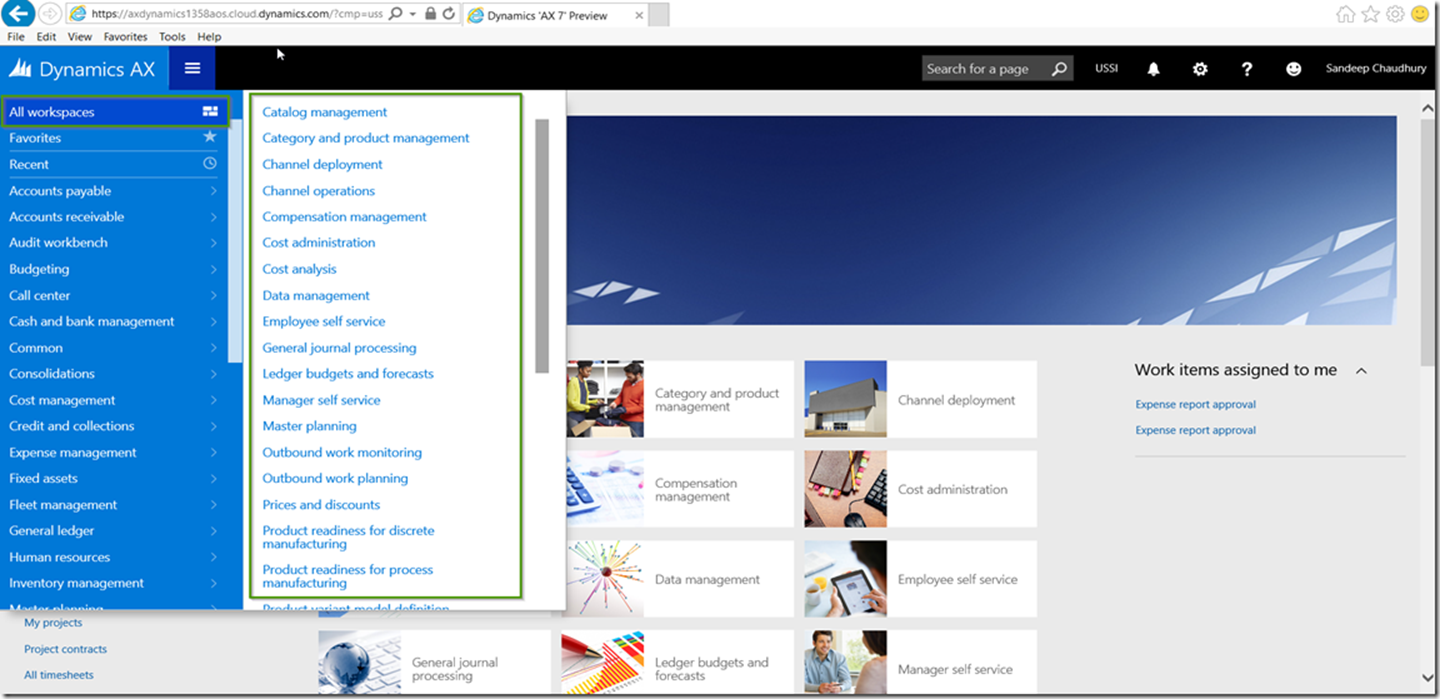The height and width of the screenshot is (699, 1440).
Task: Select Favorites in navigation pane
Action: pos(113,138)
